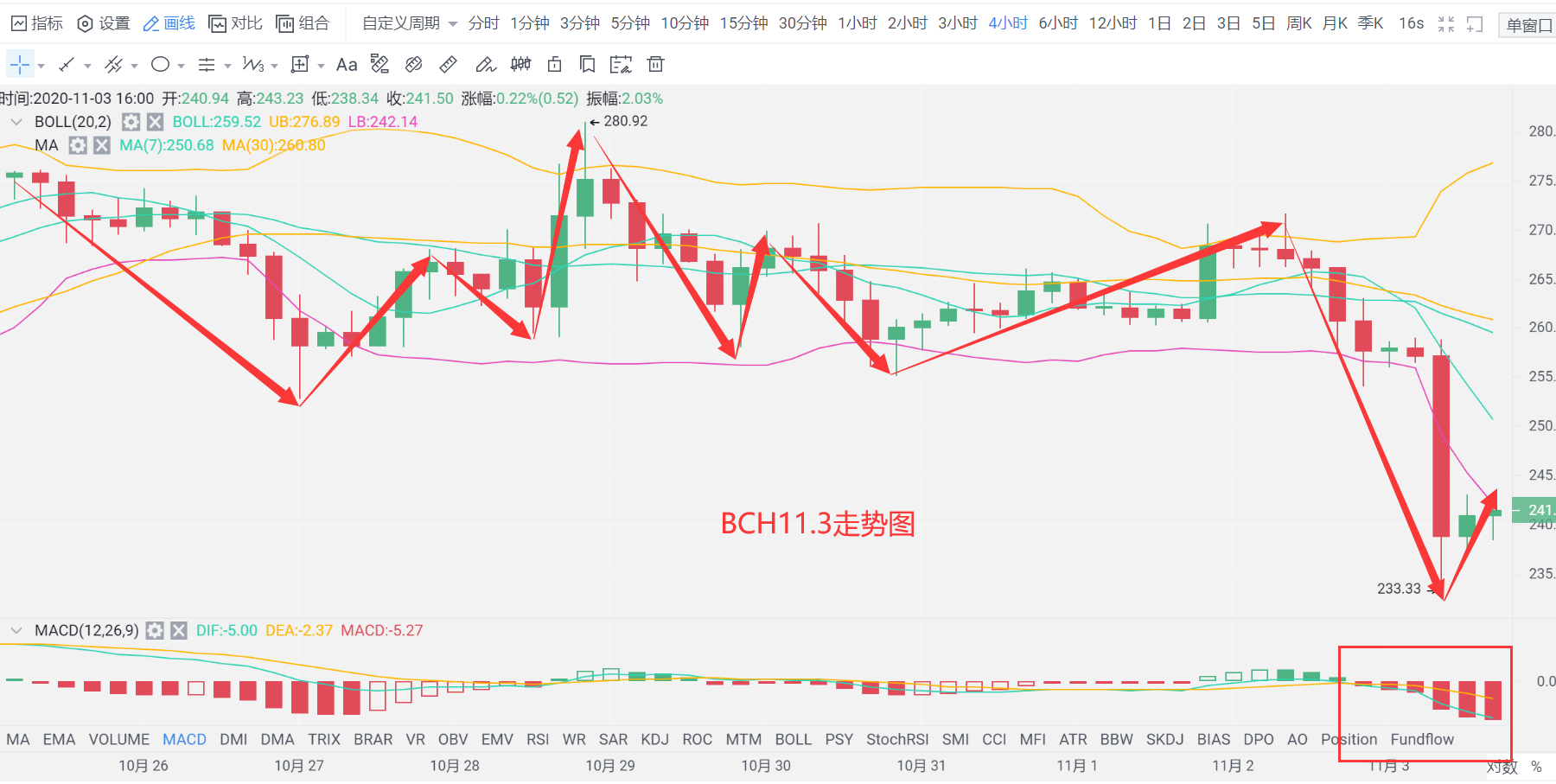
Task: Select the crosshair cursor tool
Action: 19,65
